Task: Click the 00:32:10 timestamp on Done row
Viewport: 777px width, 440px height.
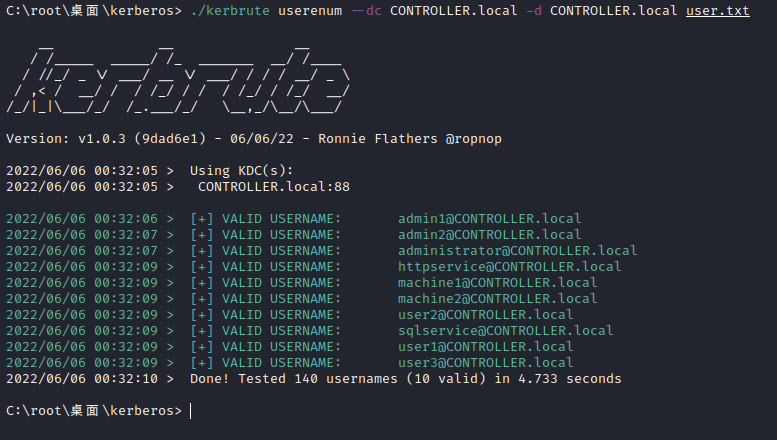Action: (126, 379)
